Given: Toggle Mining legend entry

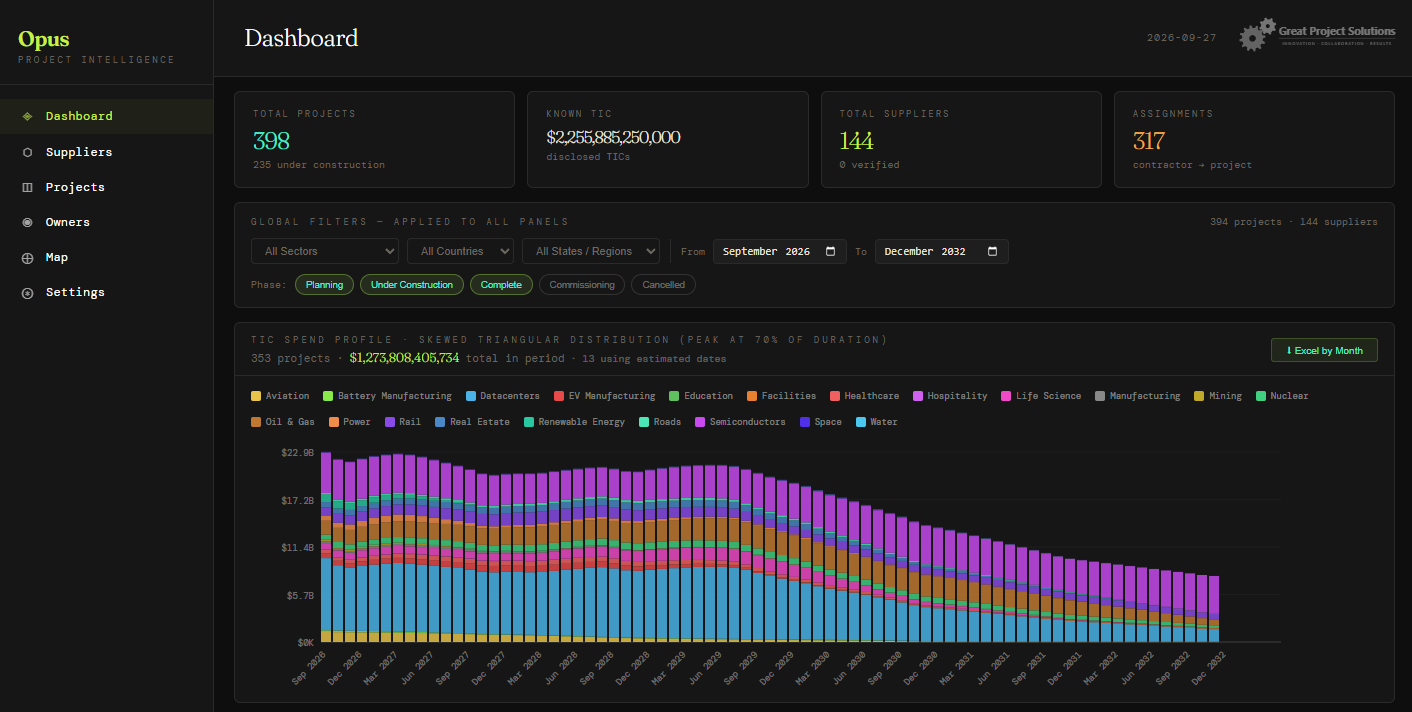Looking at the screenshot, I should (1217, 396).
